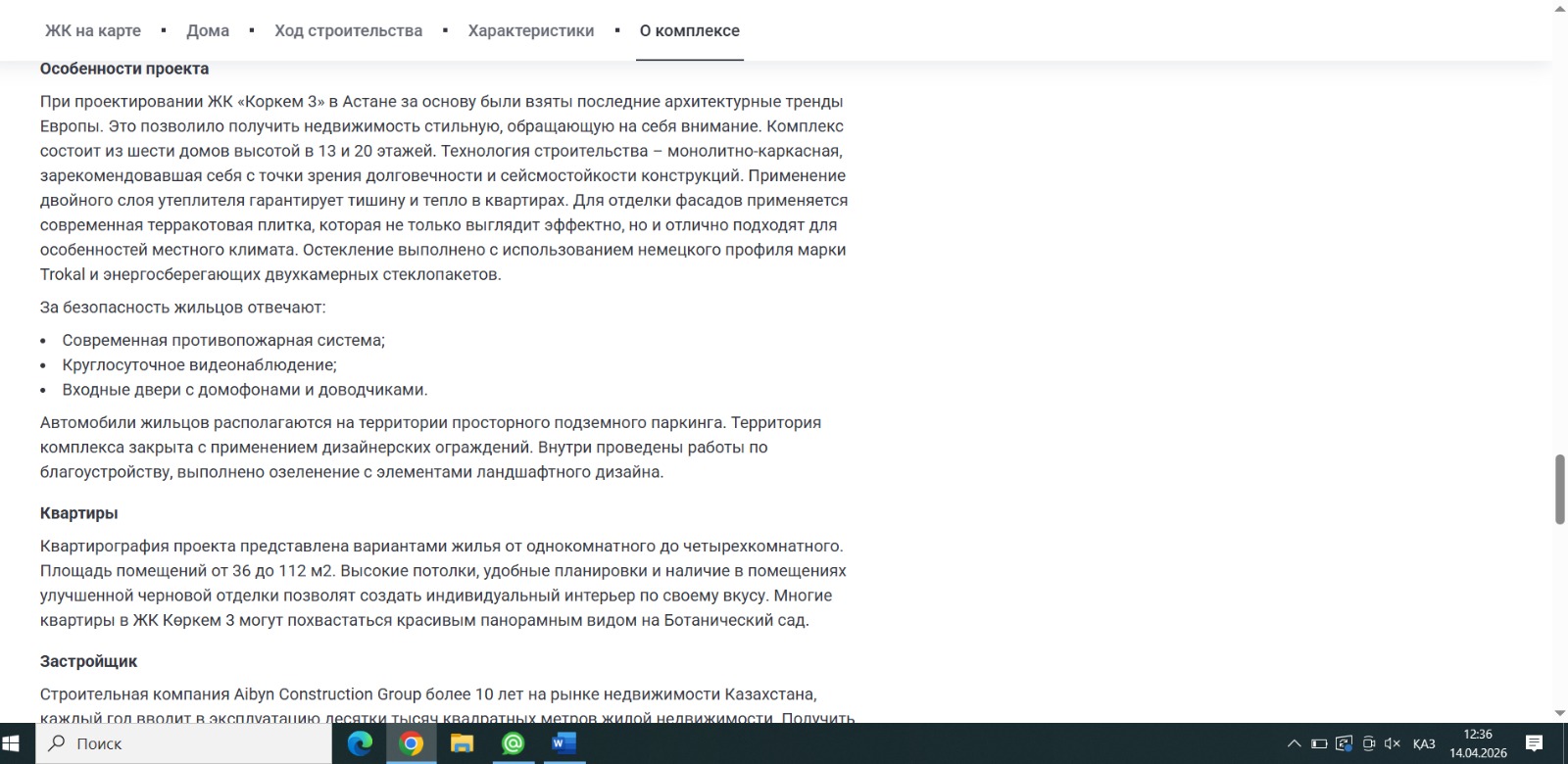Switch the ҚАЗ keyboard language indicator
1568x764 pixels.
click(1424, 744)
